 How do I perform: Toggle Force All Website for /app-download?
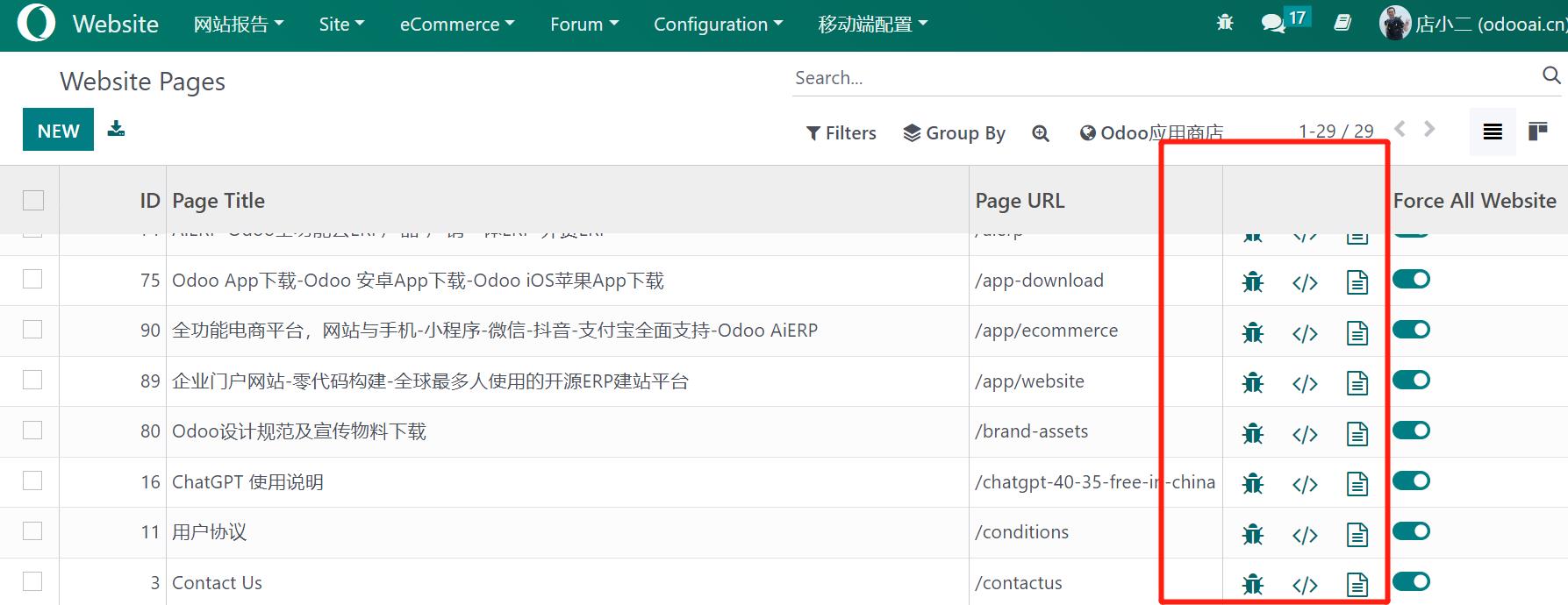coord(1412,279)
